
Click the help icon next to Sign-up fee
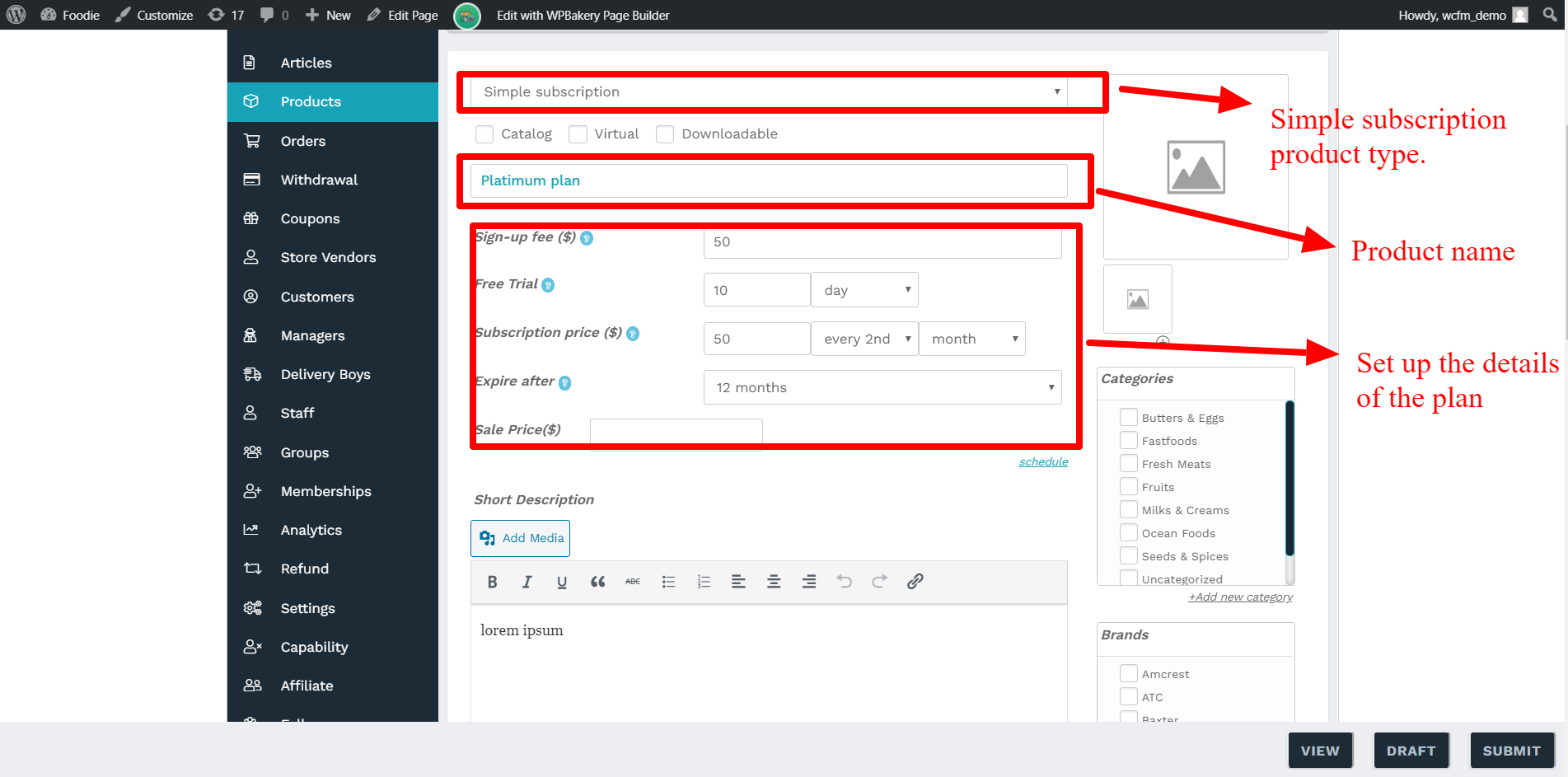point(587,238)
